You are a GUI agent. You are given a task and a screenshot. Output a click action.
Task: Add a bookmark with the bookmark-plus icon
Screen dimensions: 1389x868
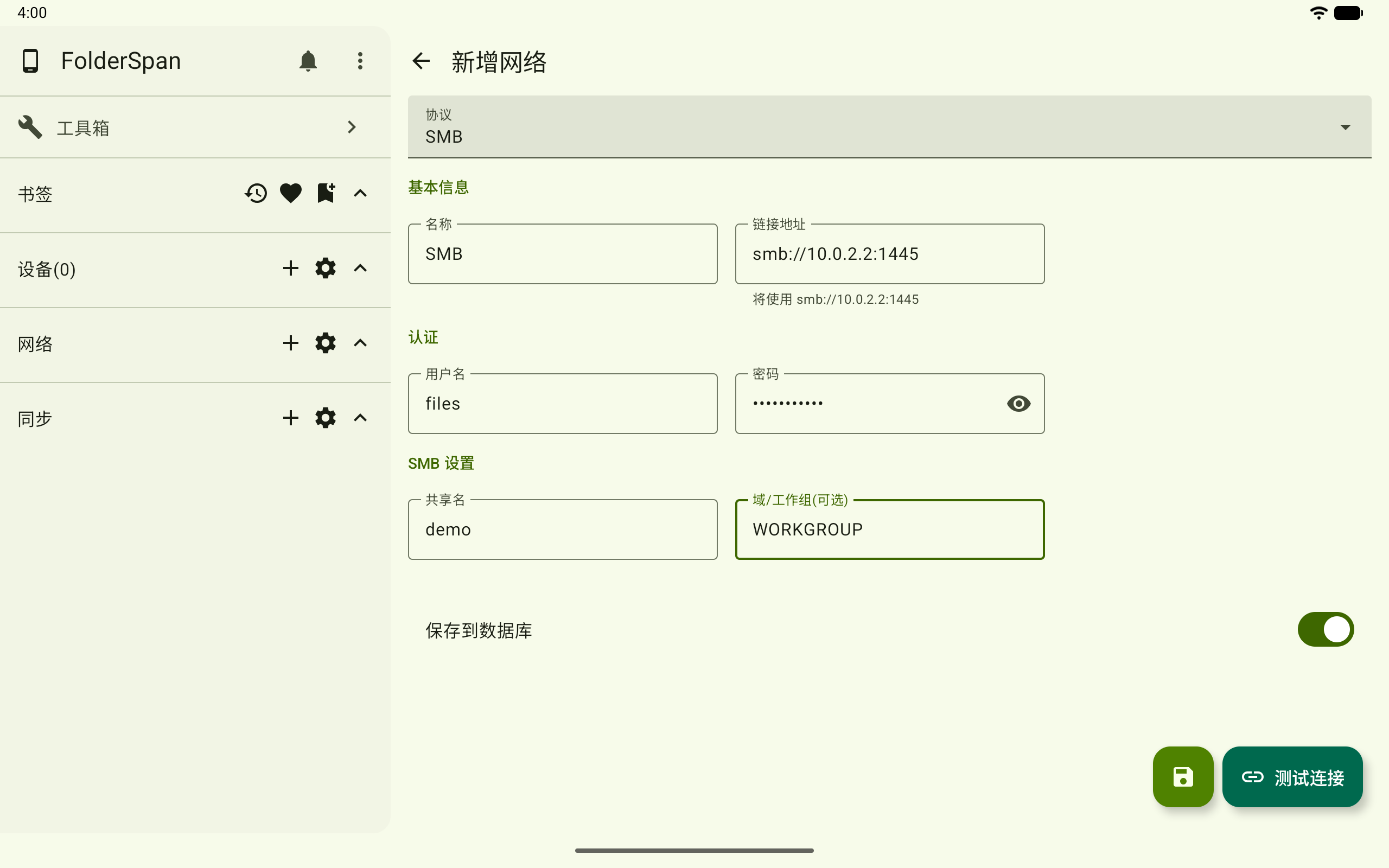(x=326, y=193)
